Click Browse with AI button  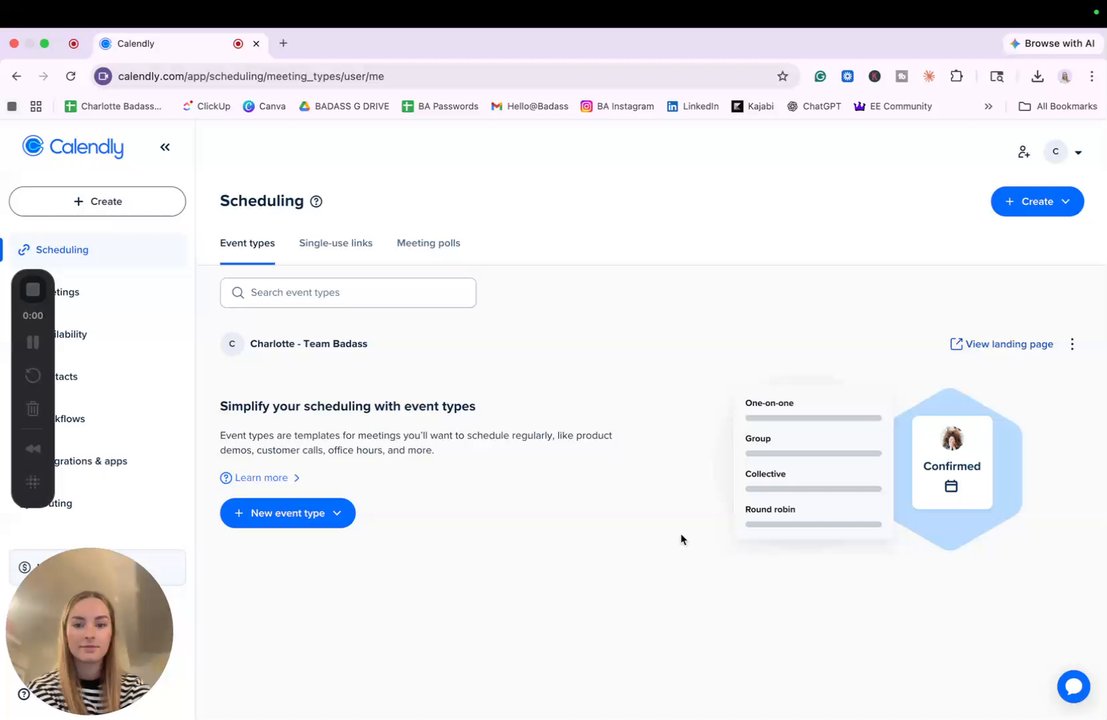[x=1053, y=44]
